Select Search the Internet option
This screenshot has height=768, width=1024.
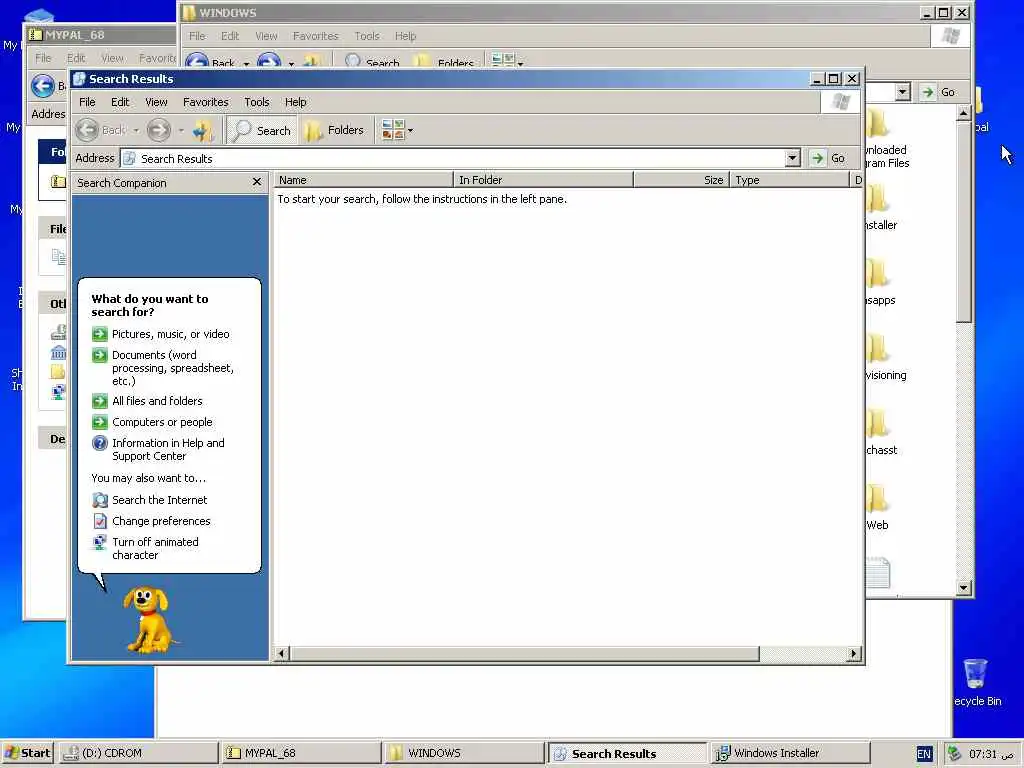pos(159,500)
